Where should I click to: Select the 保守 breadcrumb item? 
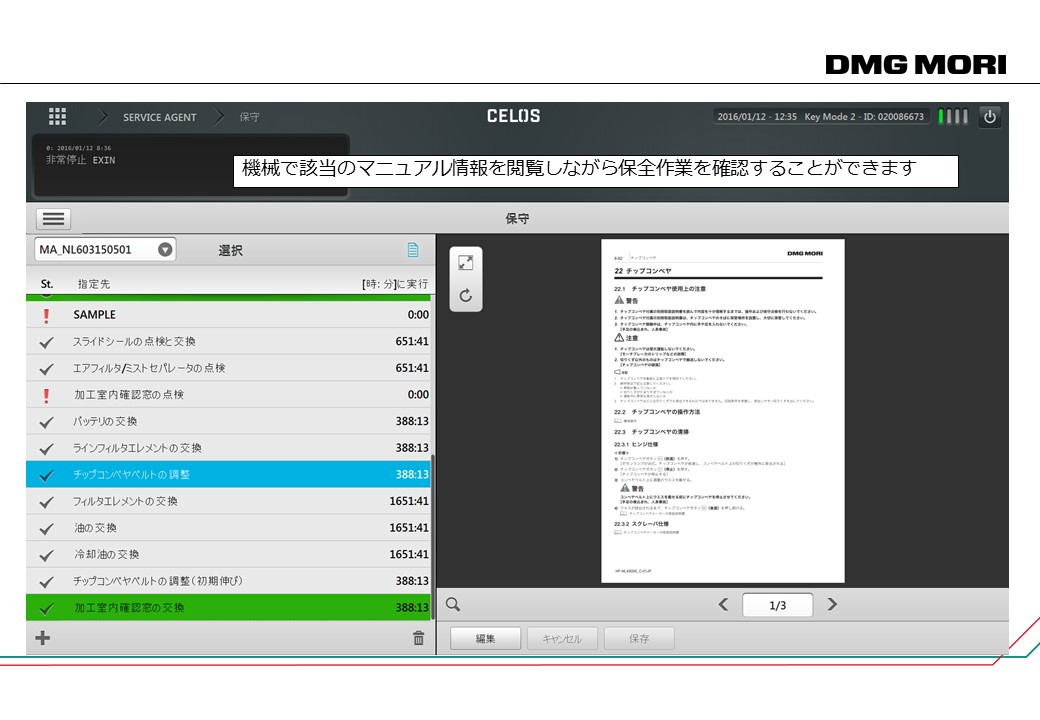249,117
